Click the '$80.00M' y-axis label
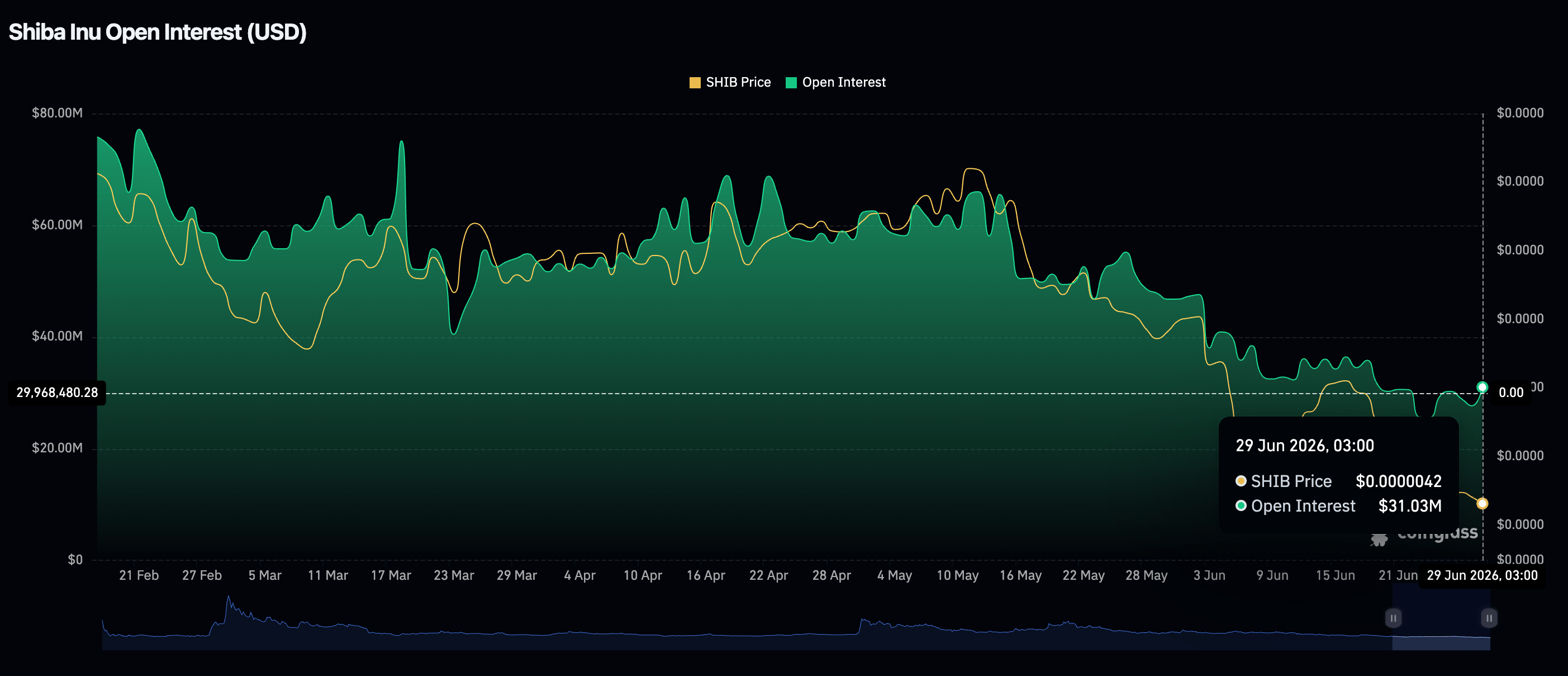The image size is (1568, 676). 57,114
